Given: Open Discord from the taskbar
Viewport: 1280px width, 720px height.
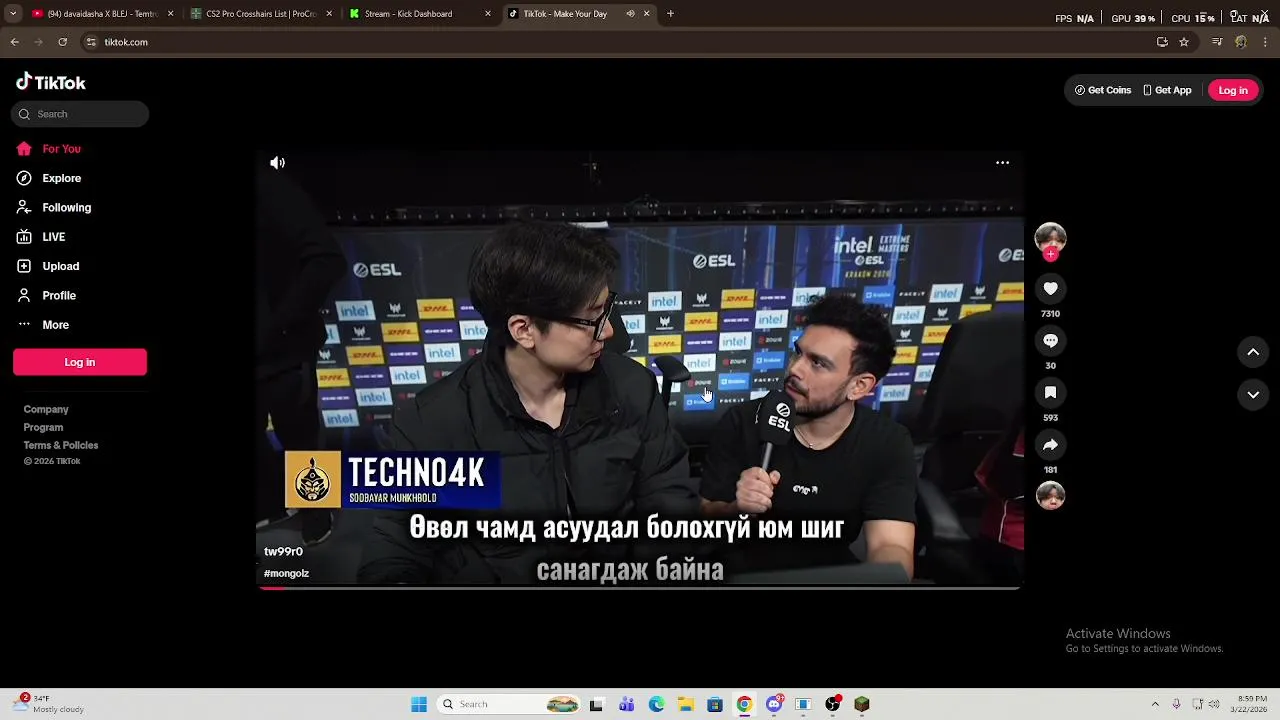Looking at the screenshot, I should click(x=774, y=704).
